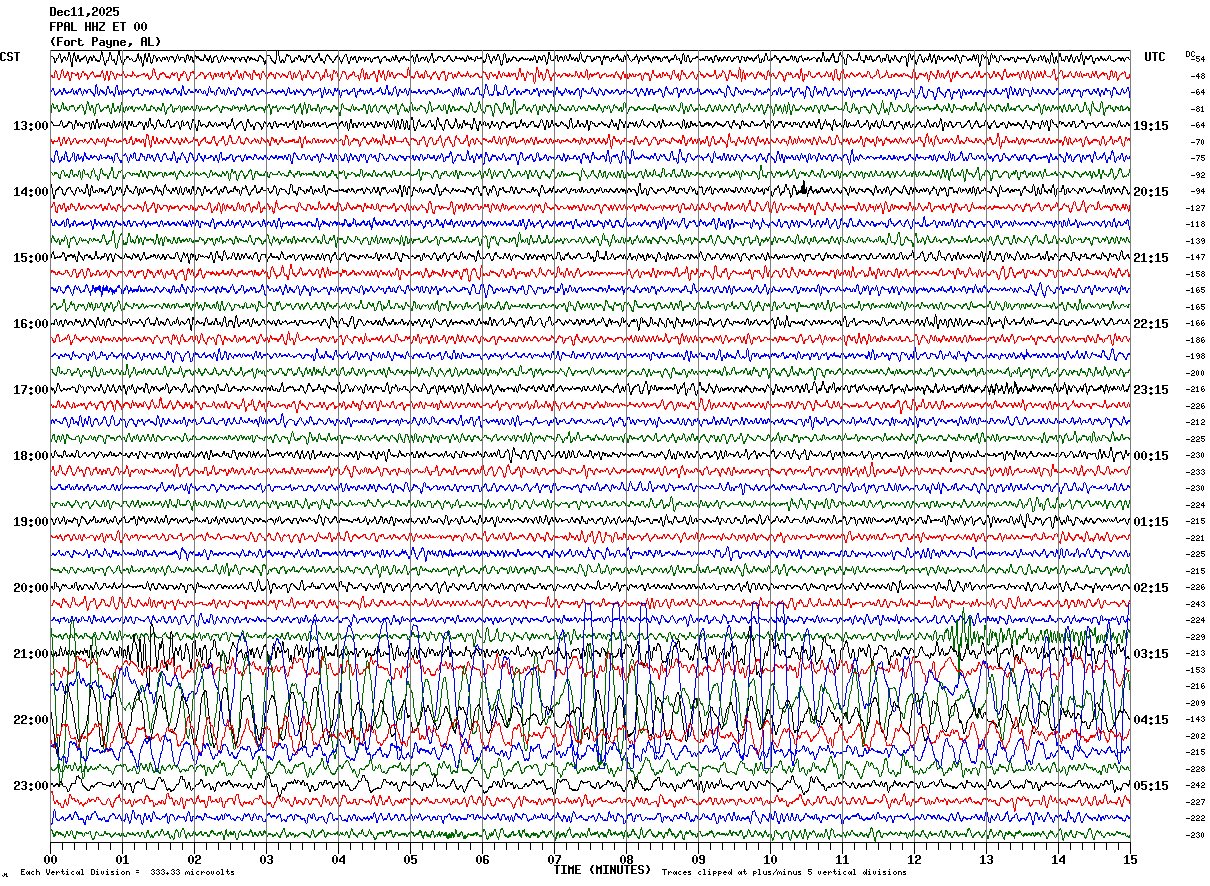The width and height of the screenshot is (1210, 886).
Task: Select the 18:00 CST row label
Action: (31, 456)
